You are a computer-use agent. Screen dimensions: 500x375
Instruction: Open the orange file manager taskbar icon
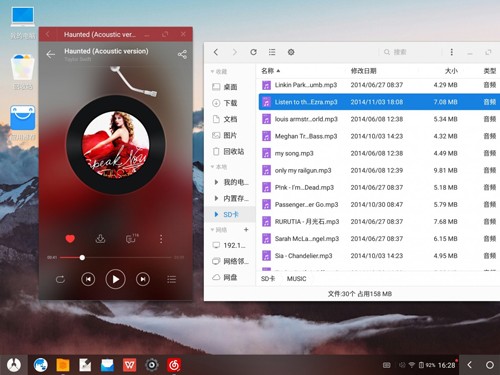coord(63,365)
